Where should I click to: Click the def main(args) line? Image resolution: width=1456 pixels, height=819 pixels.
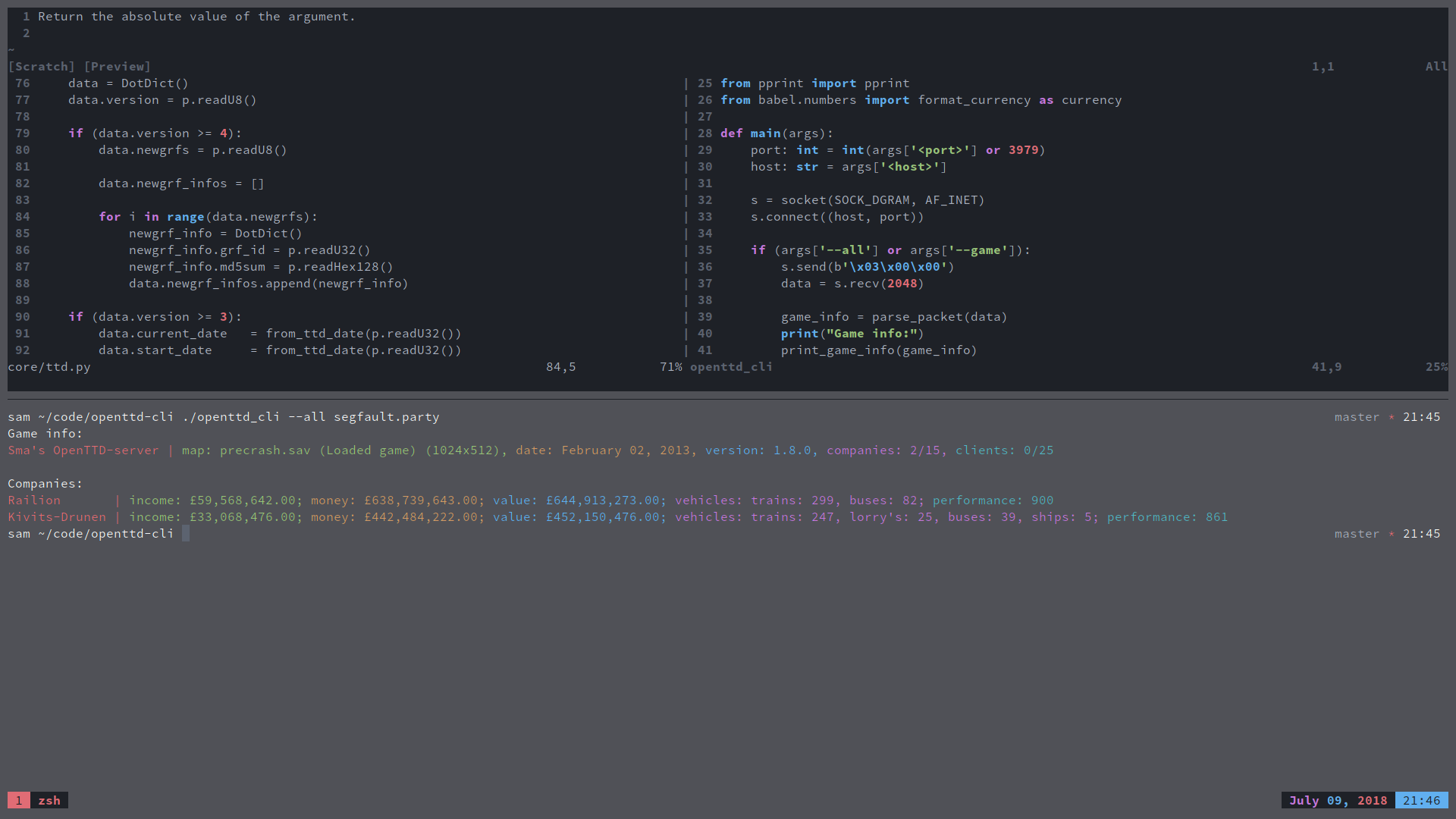777,133
